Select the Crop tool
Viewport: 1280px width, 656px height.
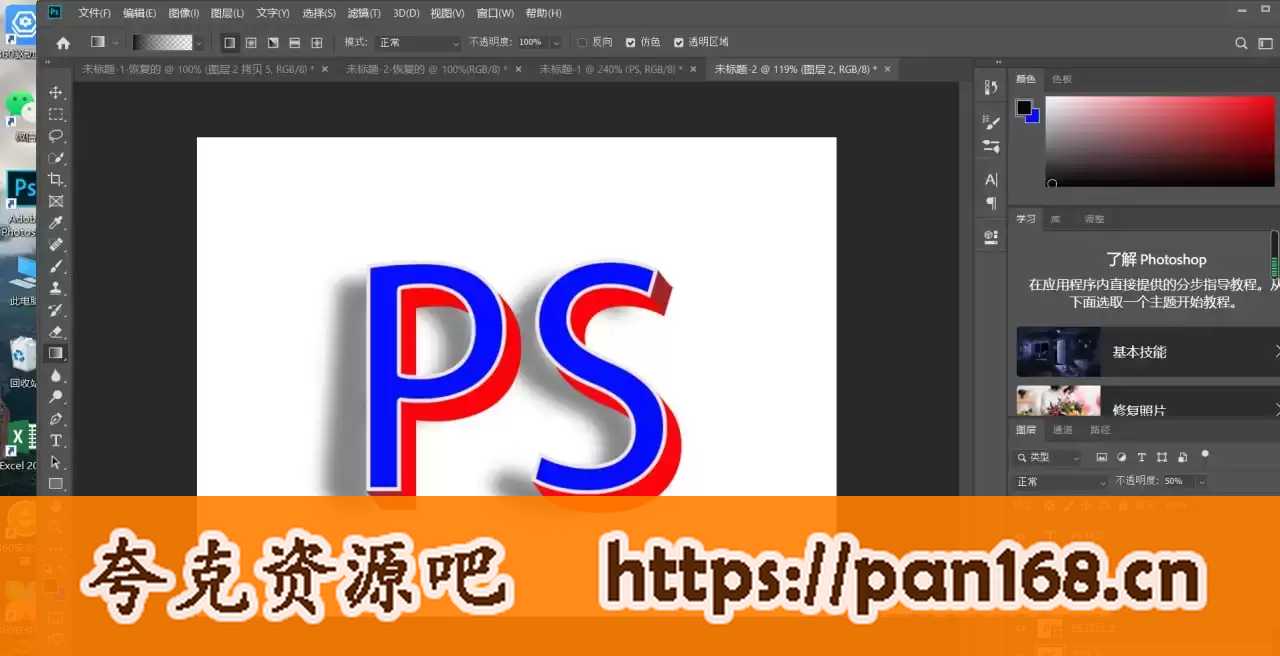pyautogui.click(x=56, y=180)
